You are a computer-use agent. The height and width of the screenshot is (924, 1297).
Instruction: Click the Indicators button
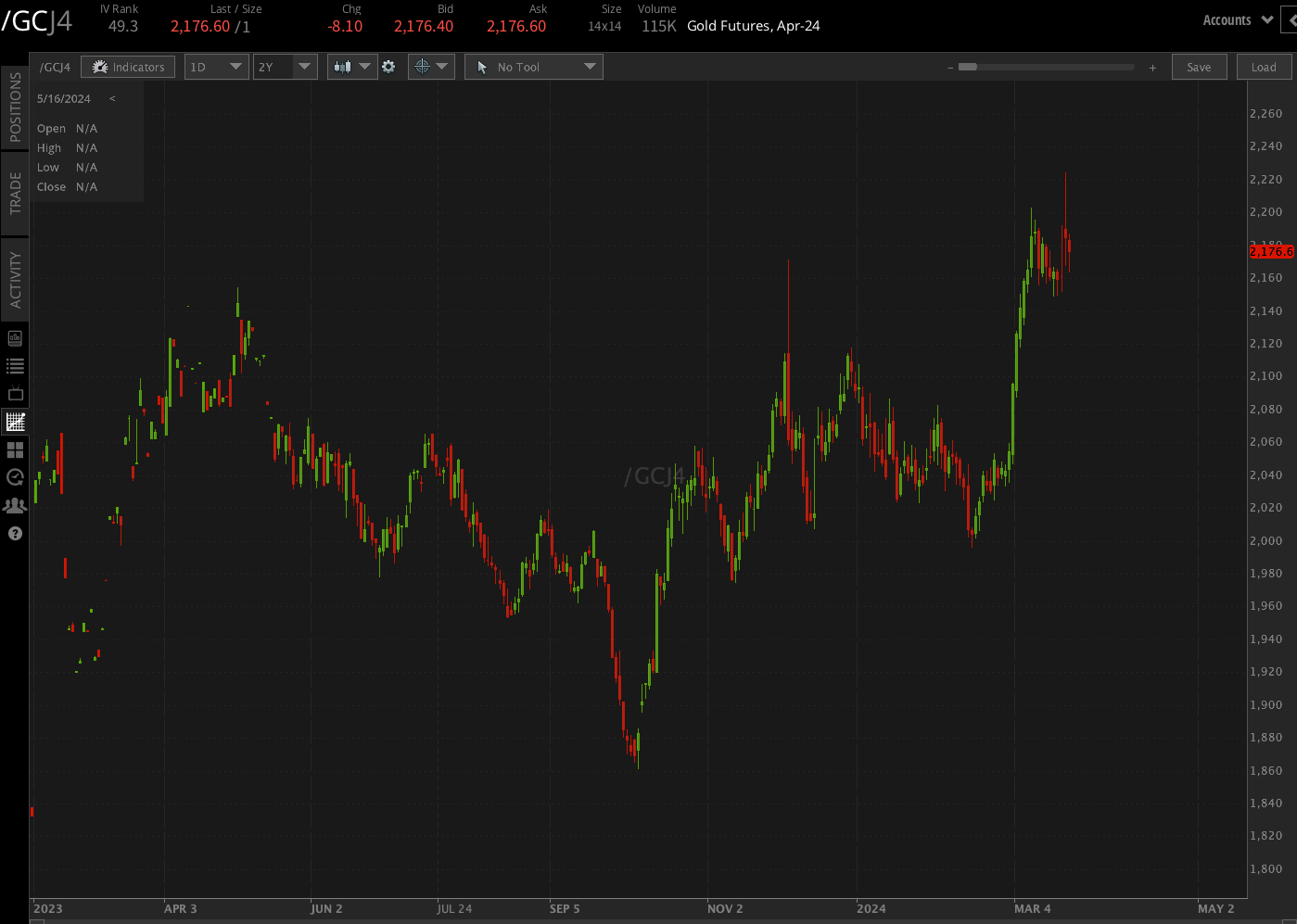pyautogui.click(x=128, y=66)
